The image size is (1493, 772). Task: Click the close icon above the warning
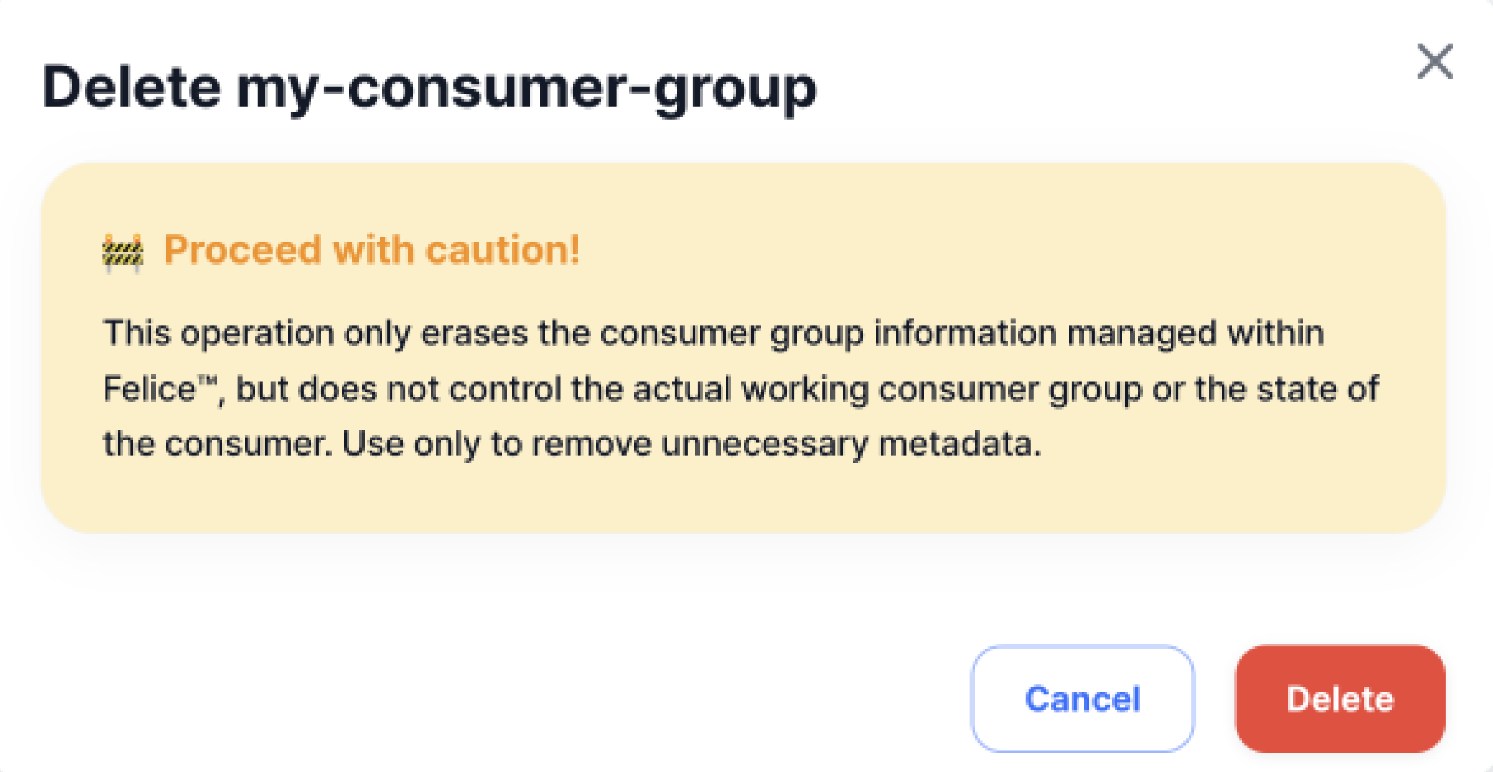click(1435, 62)
